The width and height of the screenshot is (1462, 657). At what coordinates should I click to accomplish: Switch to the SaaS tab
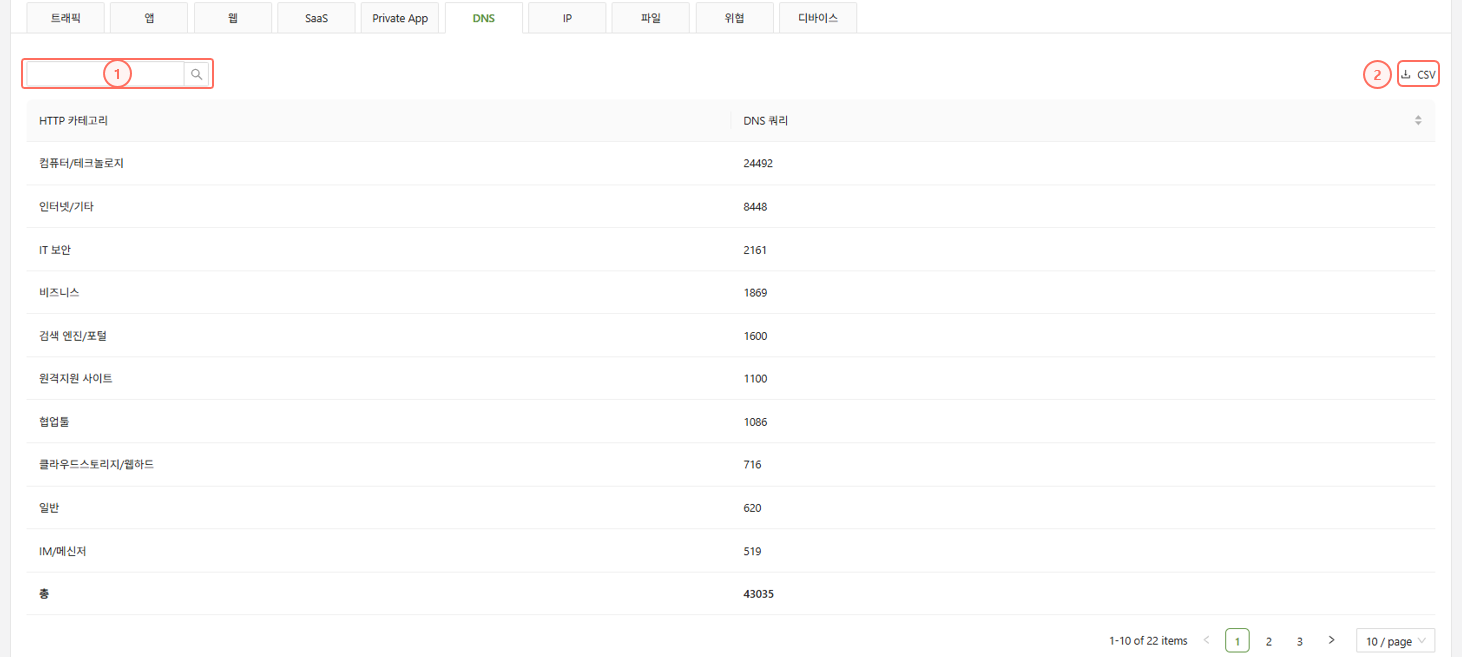point(316,18)
